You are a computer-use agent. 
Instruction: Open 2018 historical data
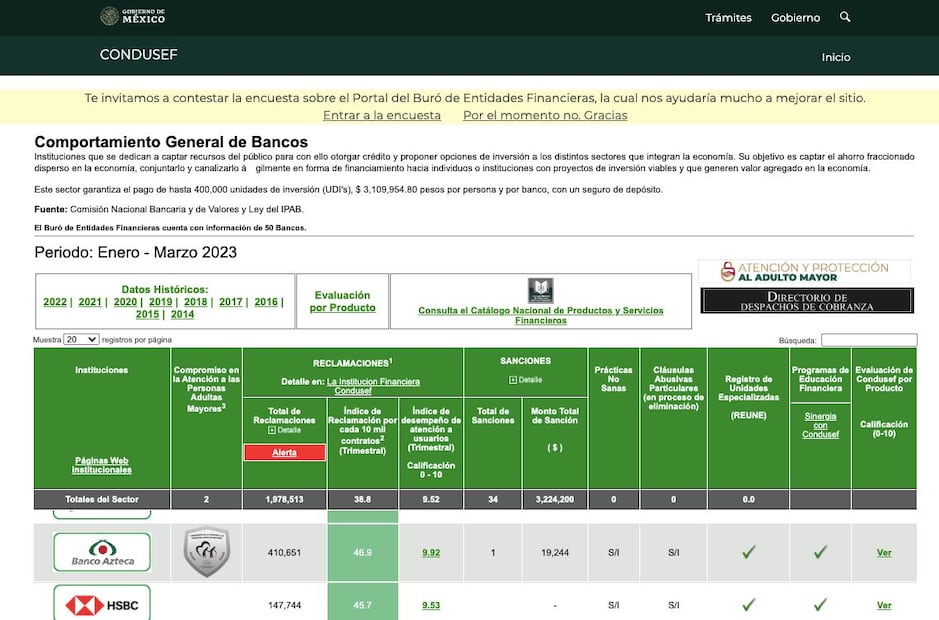[x=196, y=302]
